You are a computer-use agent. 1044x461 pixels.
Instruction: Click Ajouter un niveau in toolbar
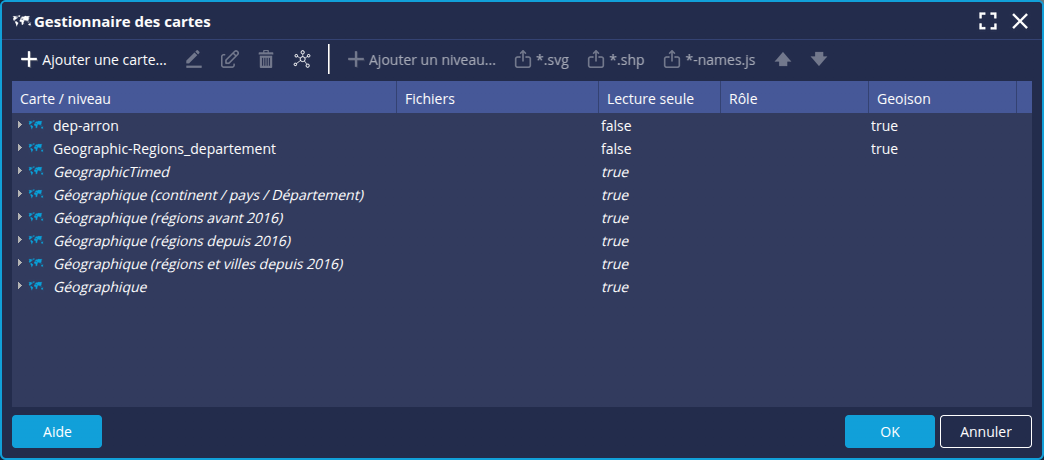click(422, 60)
